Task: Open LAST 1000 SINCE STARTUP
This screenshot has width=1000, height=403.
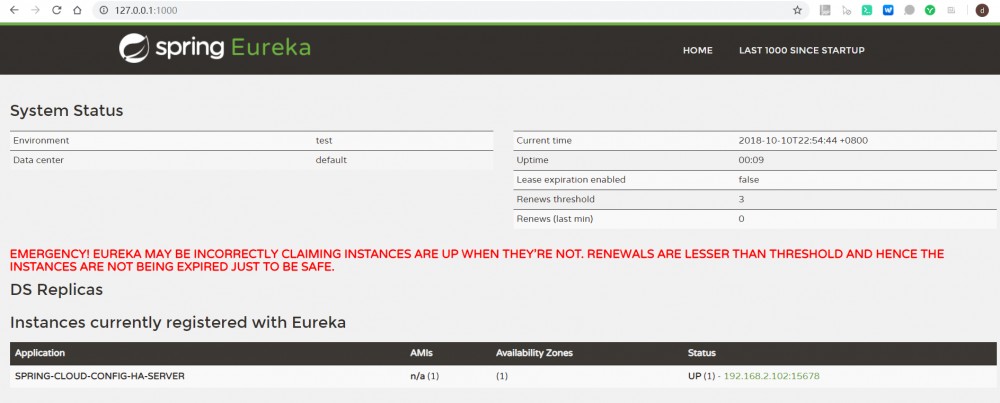Action: click(802, 50)
